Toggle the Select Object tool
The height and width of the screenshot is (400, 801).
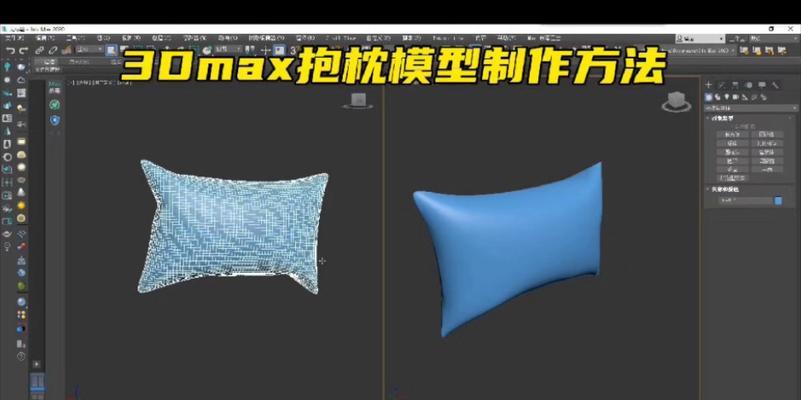(x=111, y=51)
